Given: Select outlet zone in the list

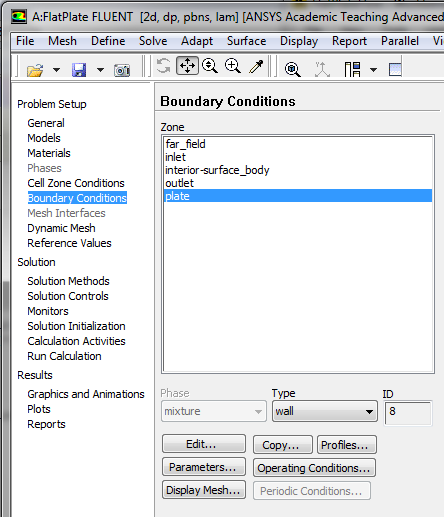Looking at the screenshot, I should click(298, 183).
